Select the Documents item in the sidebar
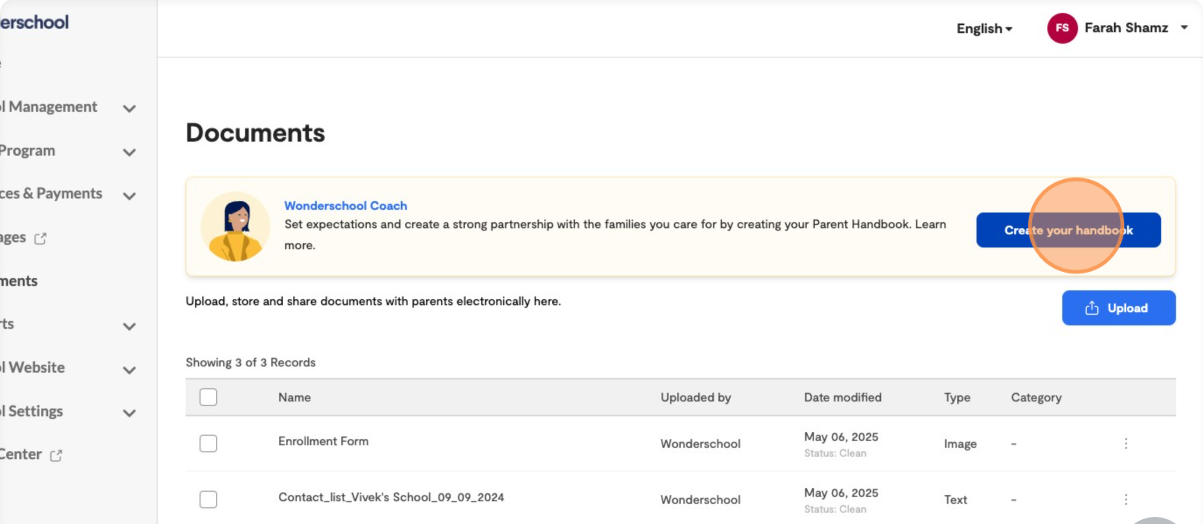The width and height of the screenshot is (1203, 524). pyautogui.click(x=19, y=281)
